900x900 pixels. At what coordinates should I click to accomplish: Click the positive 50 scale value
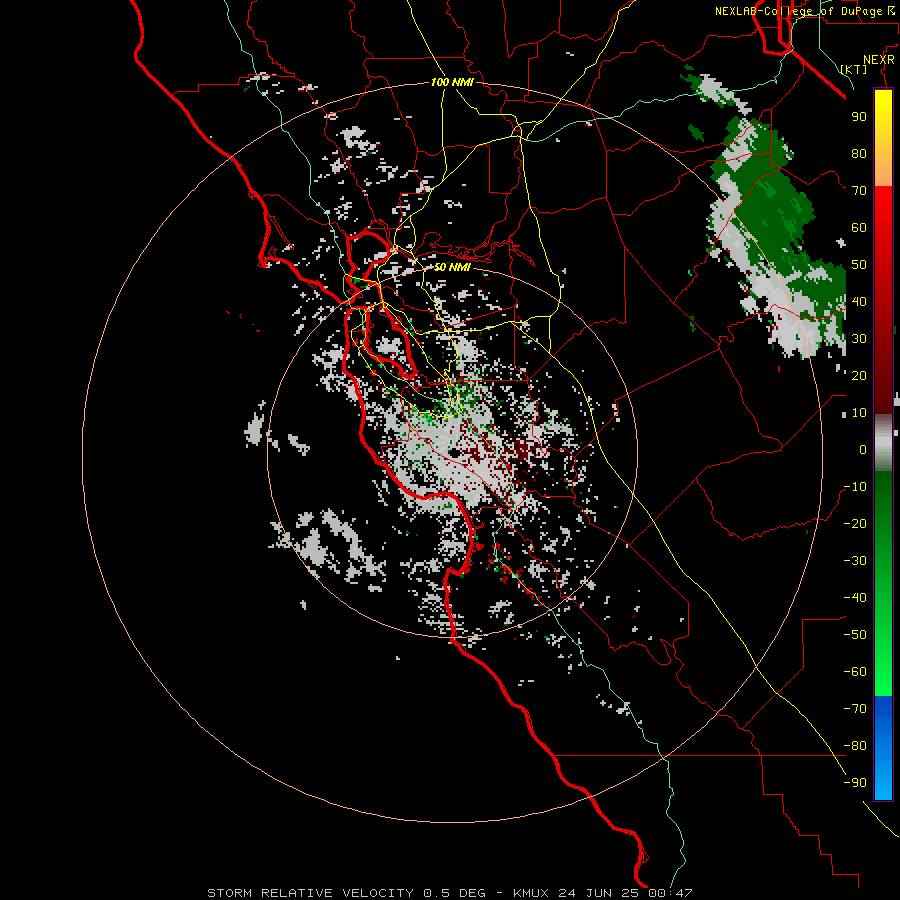[859, 265]
